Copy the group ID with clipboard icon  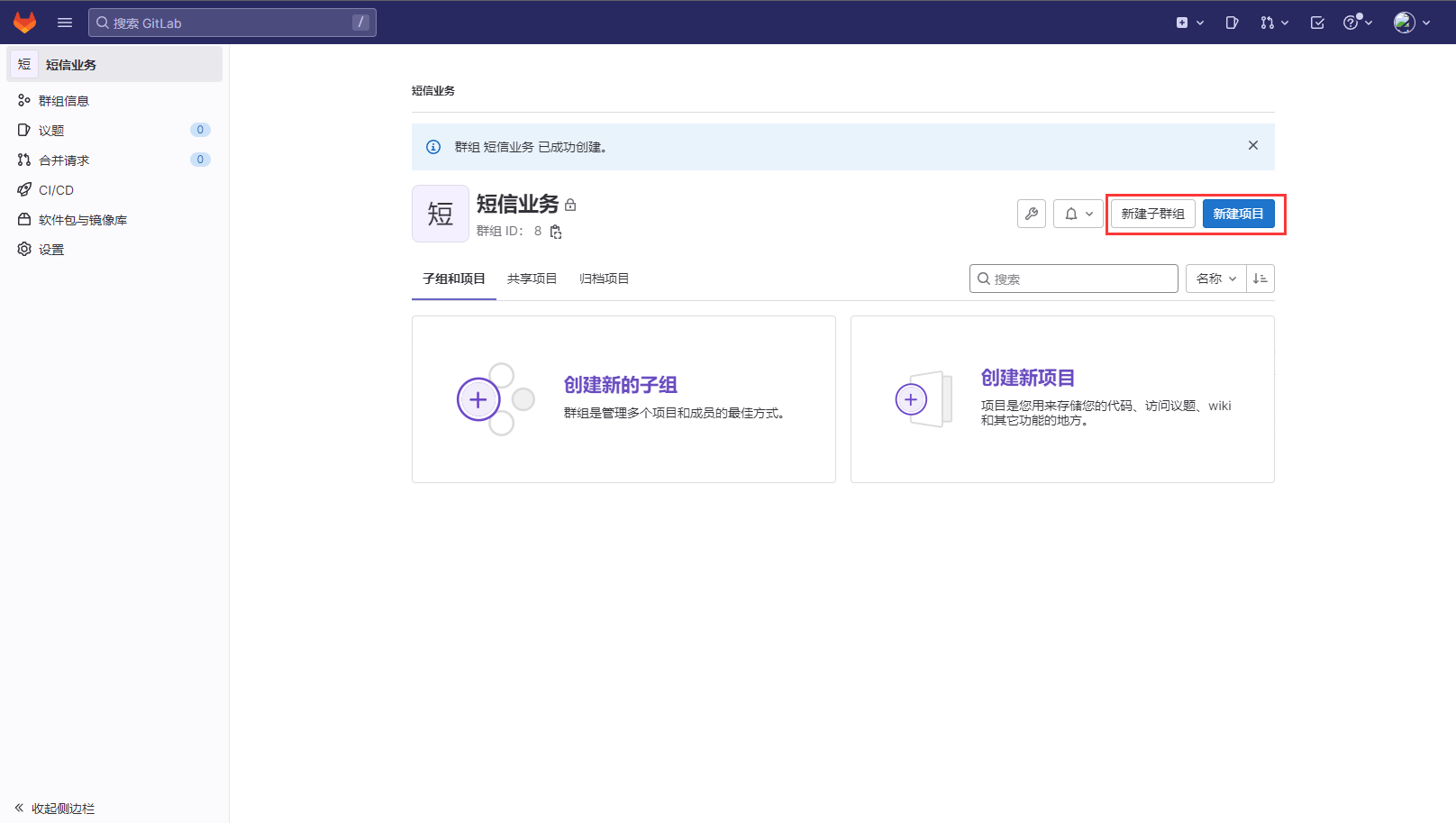556,232
